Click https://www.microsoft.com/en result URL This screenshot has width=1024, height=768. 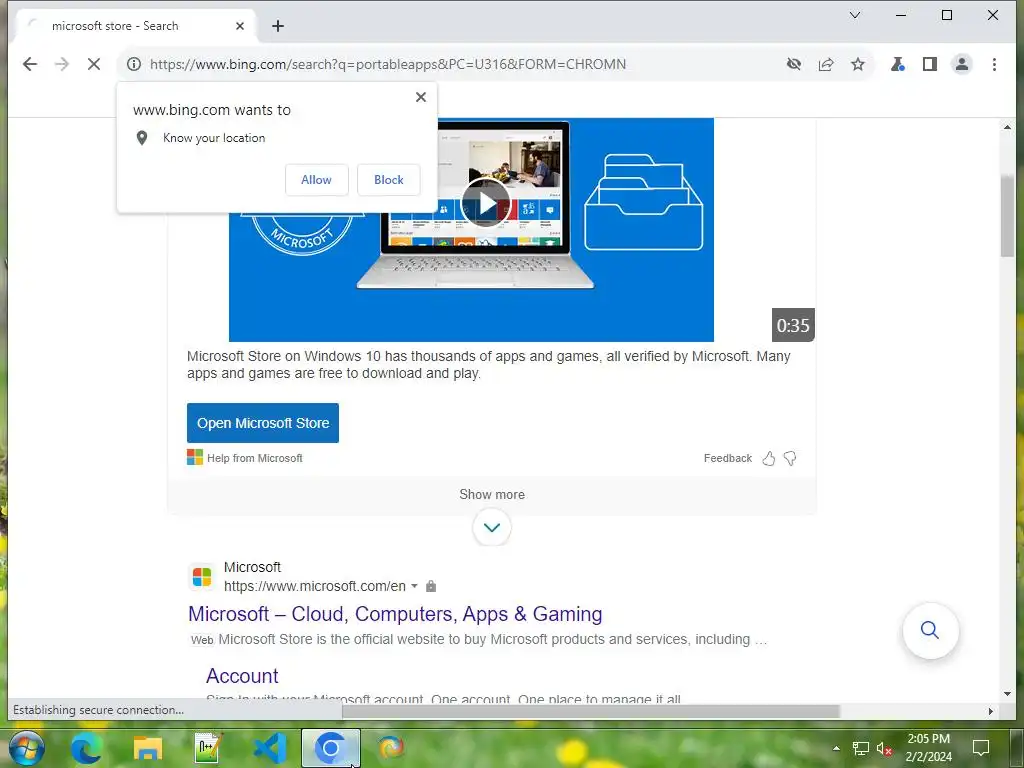(315, 586)
